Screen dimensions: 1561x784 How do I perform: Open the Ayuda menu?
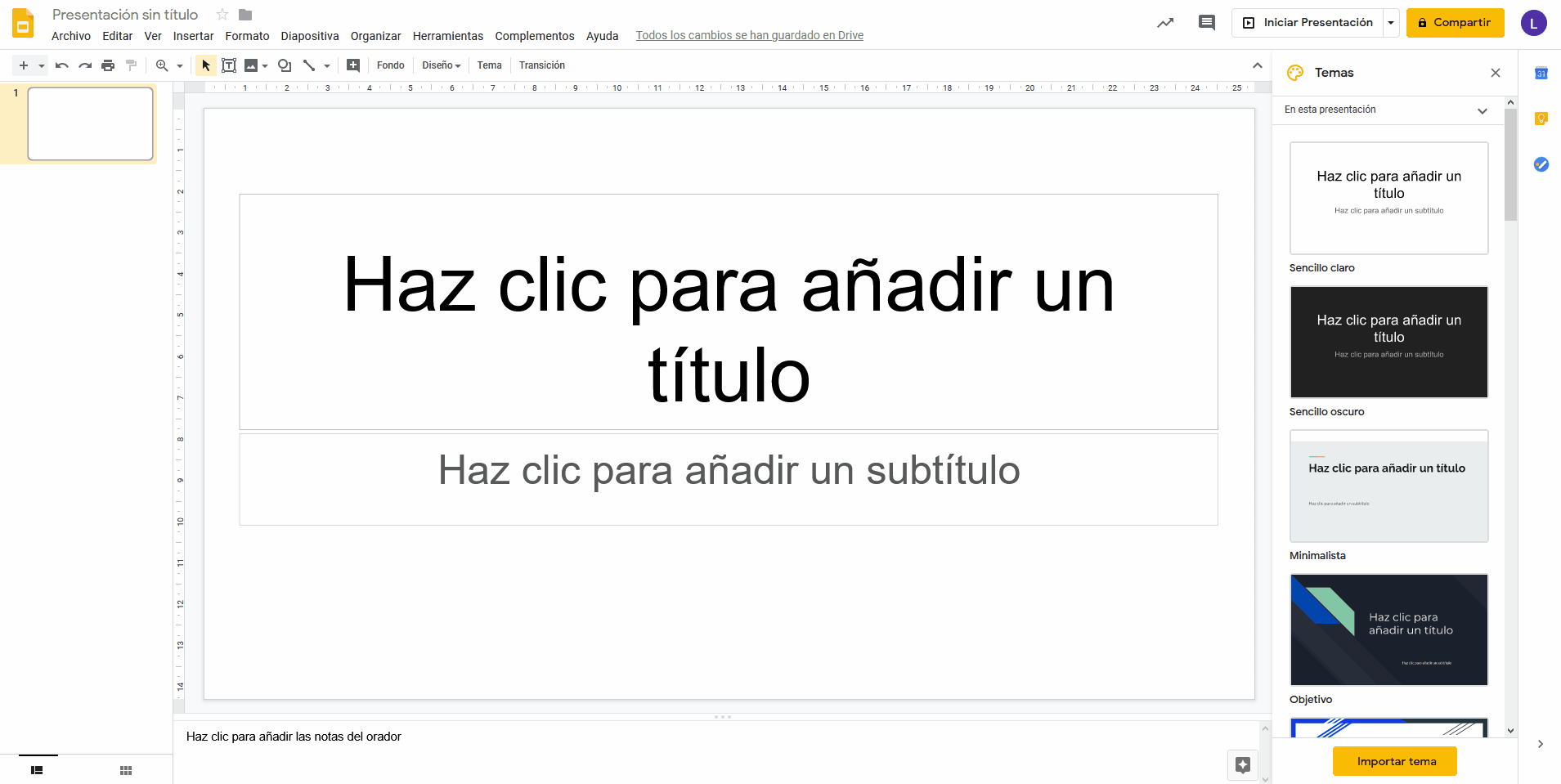tap(603, 36)
